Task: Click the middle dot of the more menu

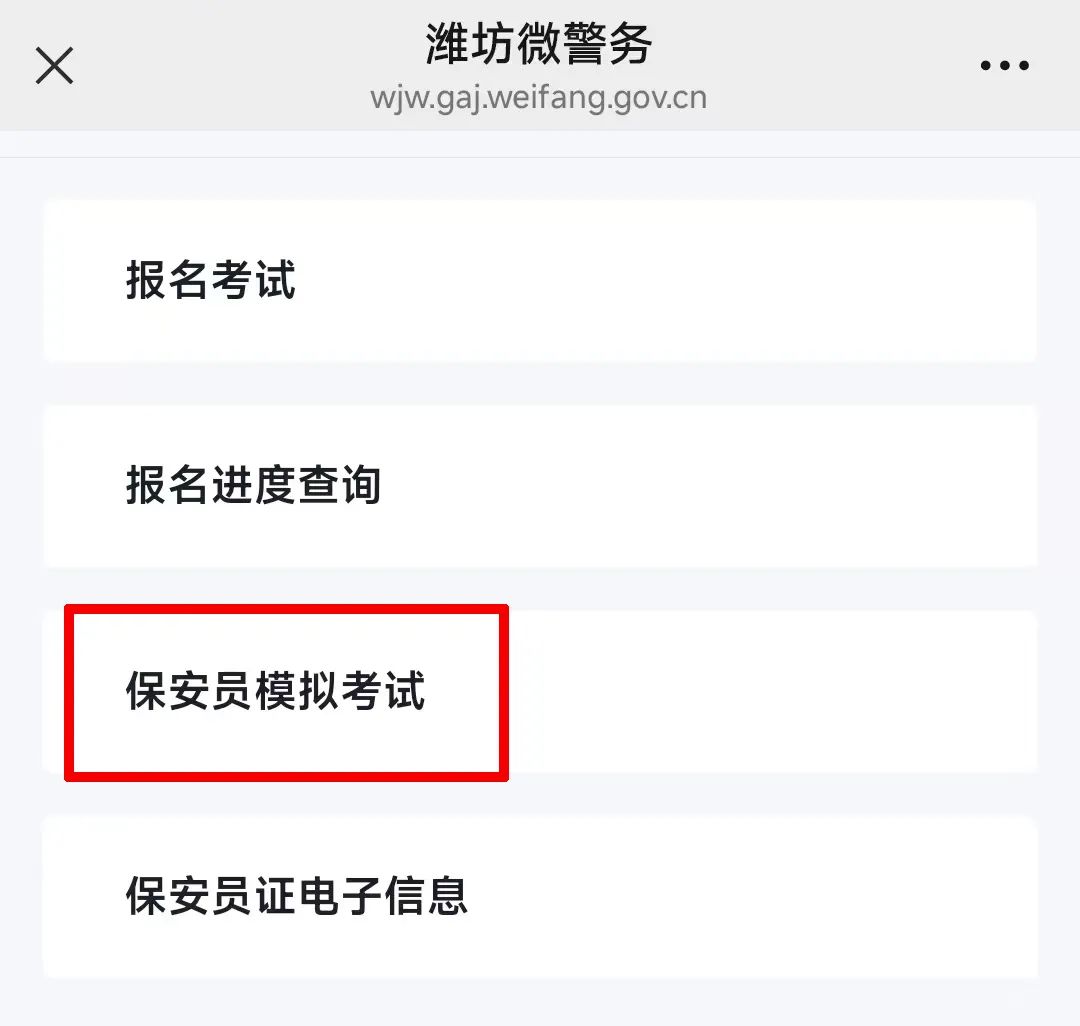Action: pyautogui.click(x=1005, y=65)
